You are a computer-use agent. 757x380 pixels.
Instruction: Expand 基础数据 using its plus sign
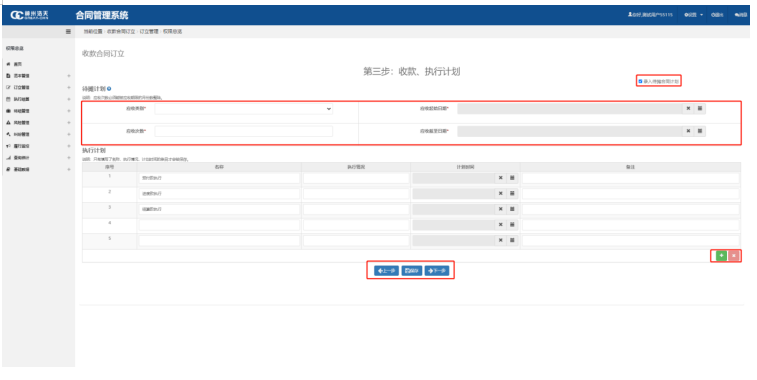69,169
